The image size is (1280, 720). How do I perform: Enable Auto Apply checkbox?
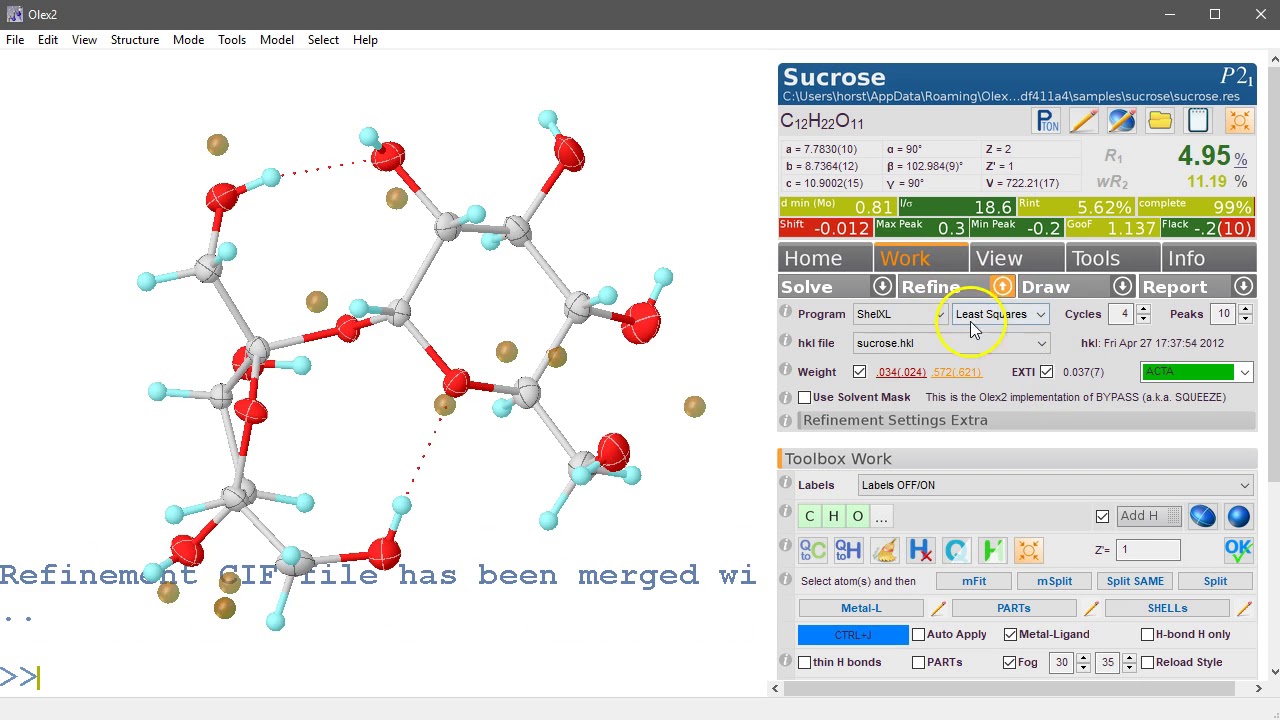pyautogui.click(x=918, y=634)
